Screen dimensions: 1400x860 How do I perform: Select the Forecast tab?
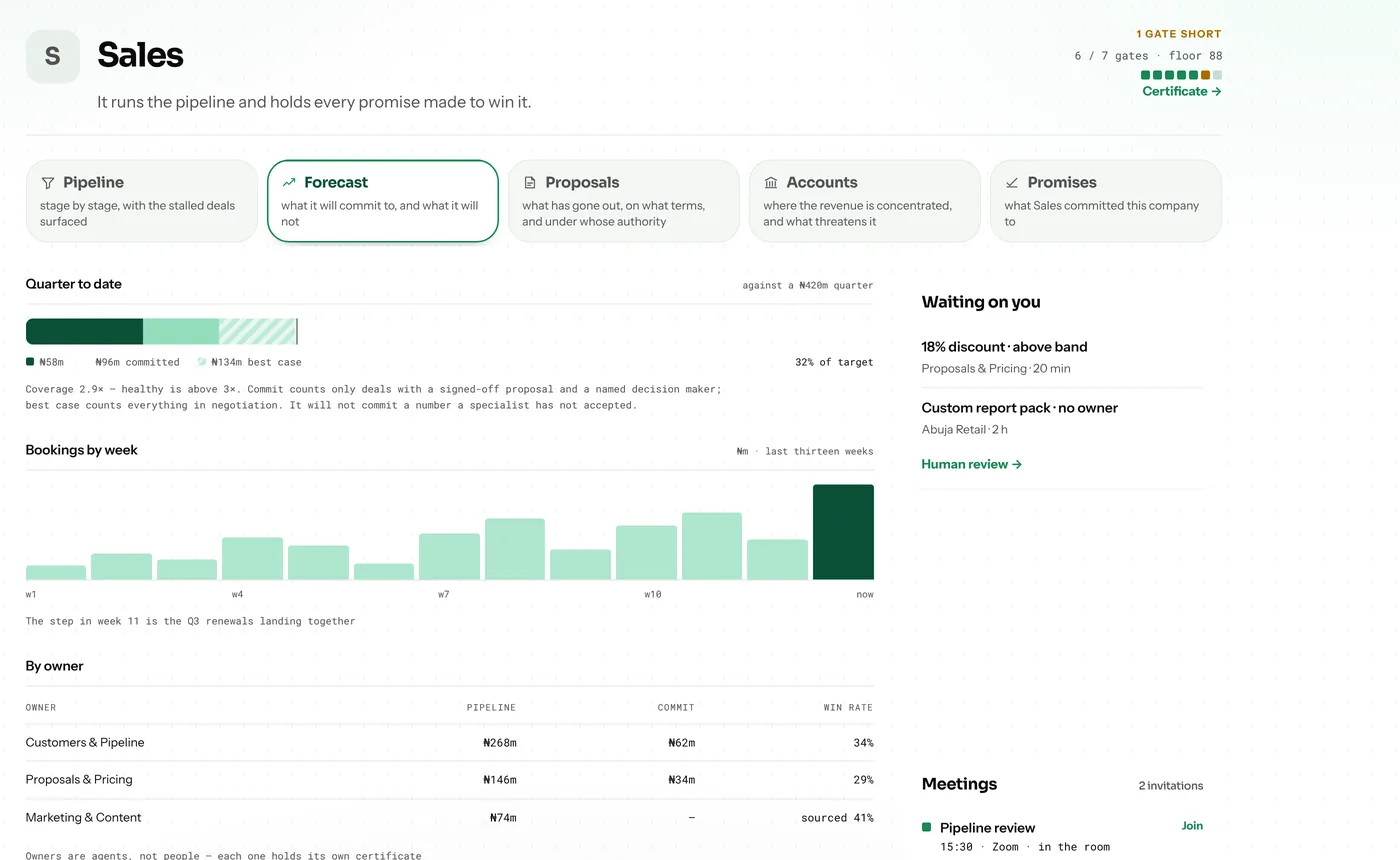pos(383,201)
